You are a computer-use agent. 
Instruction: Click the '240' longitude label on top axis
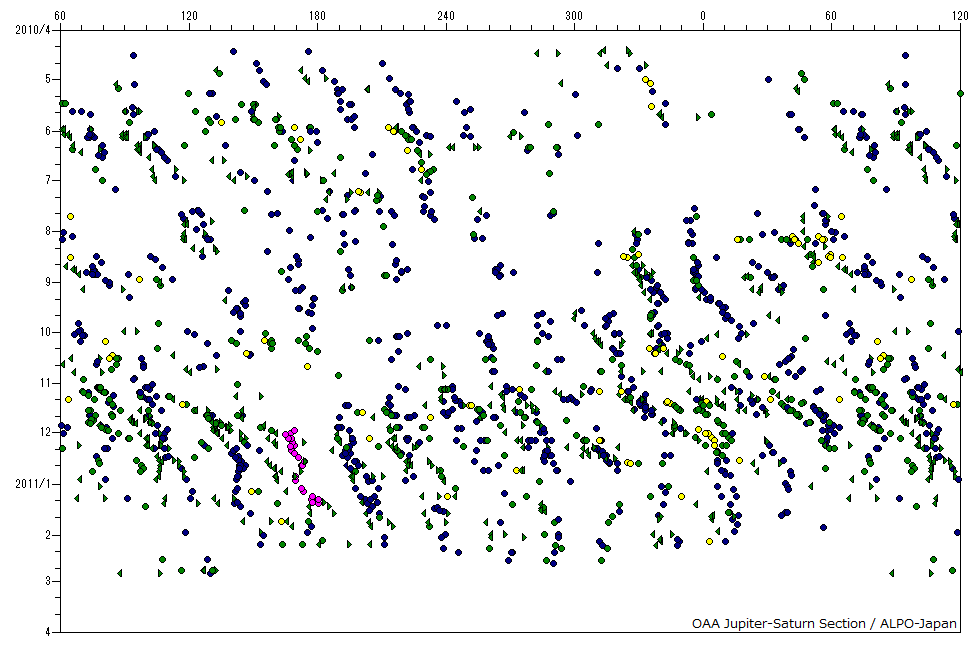[446, 16]
